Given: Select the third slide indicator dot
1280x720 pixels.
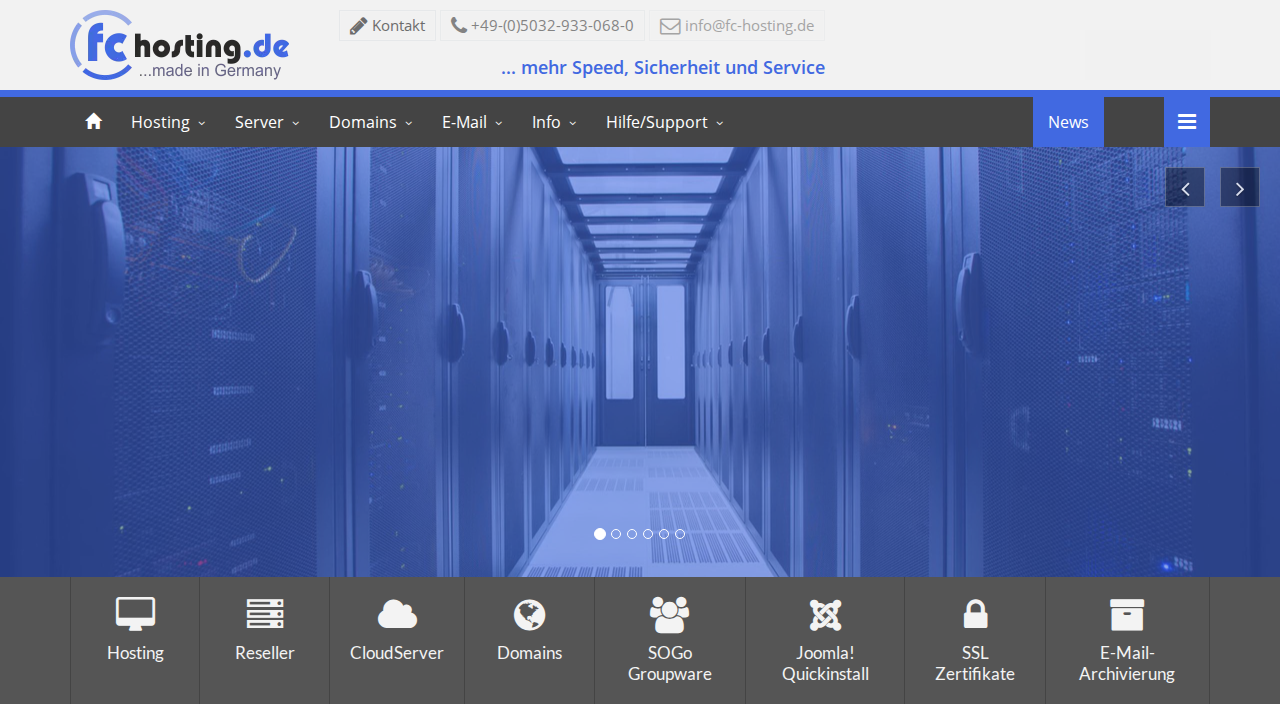Looking at the screenshot, I should pos(632,534).
